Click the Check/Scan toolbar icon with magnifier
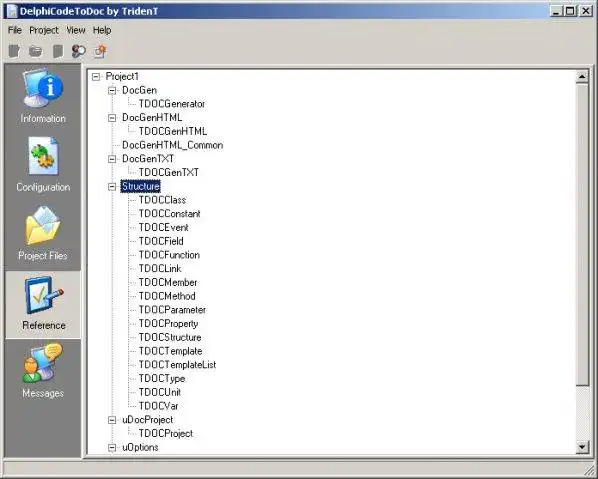Image resolution: width=598 pixels, height=479 pixels. point(79,51)
